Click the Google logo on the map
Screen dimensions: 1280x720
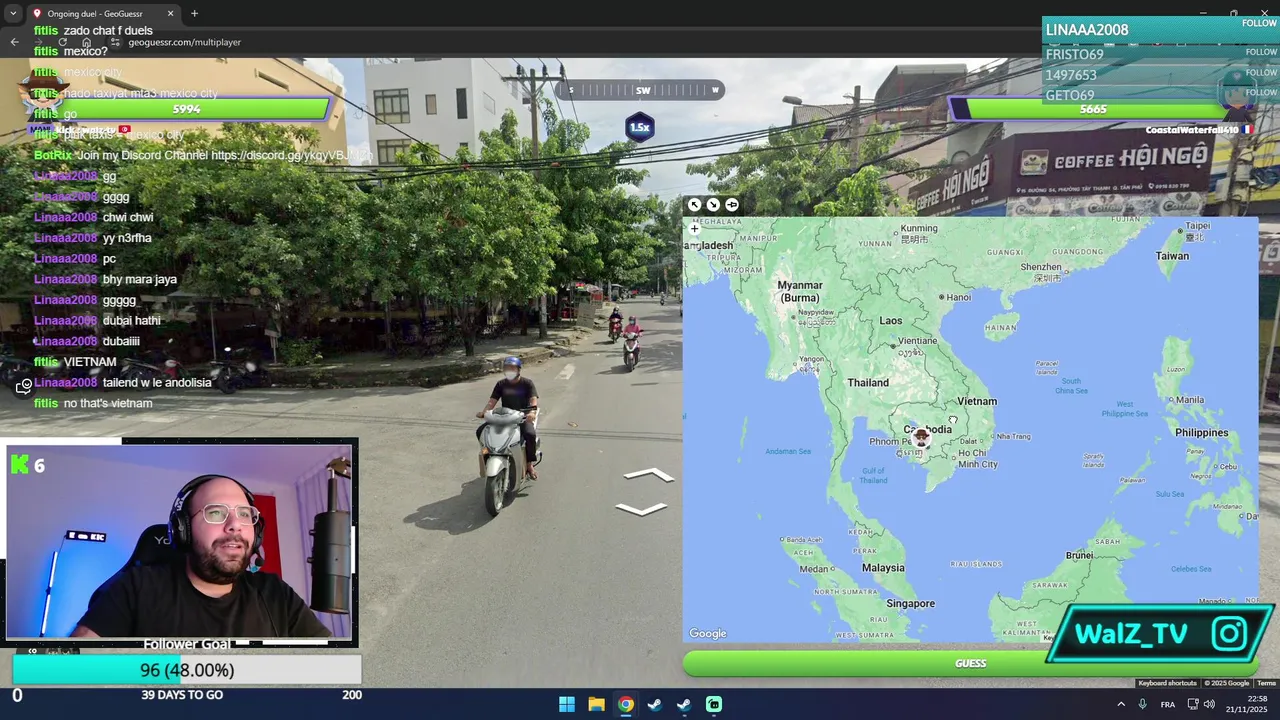point(708,633)
